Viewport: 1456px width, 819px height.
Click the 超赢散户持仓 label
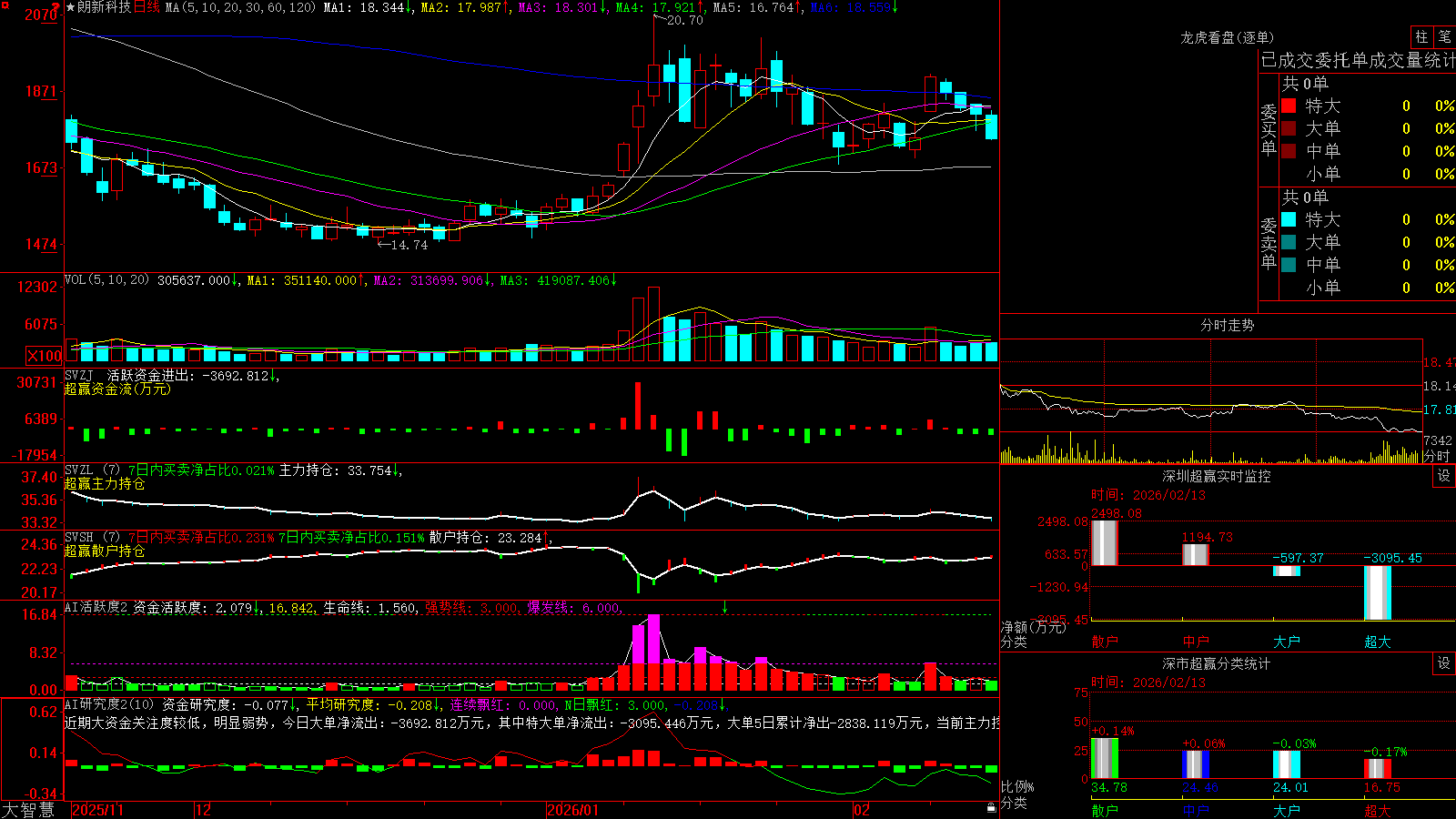tap(105, 551)
